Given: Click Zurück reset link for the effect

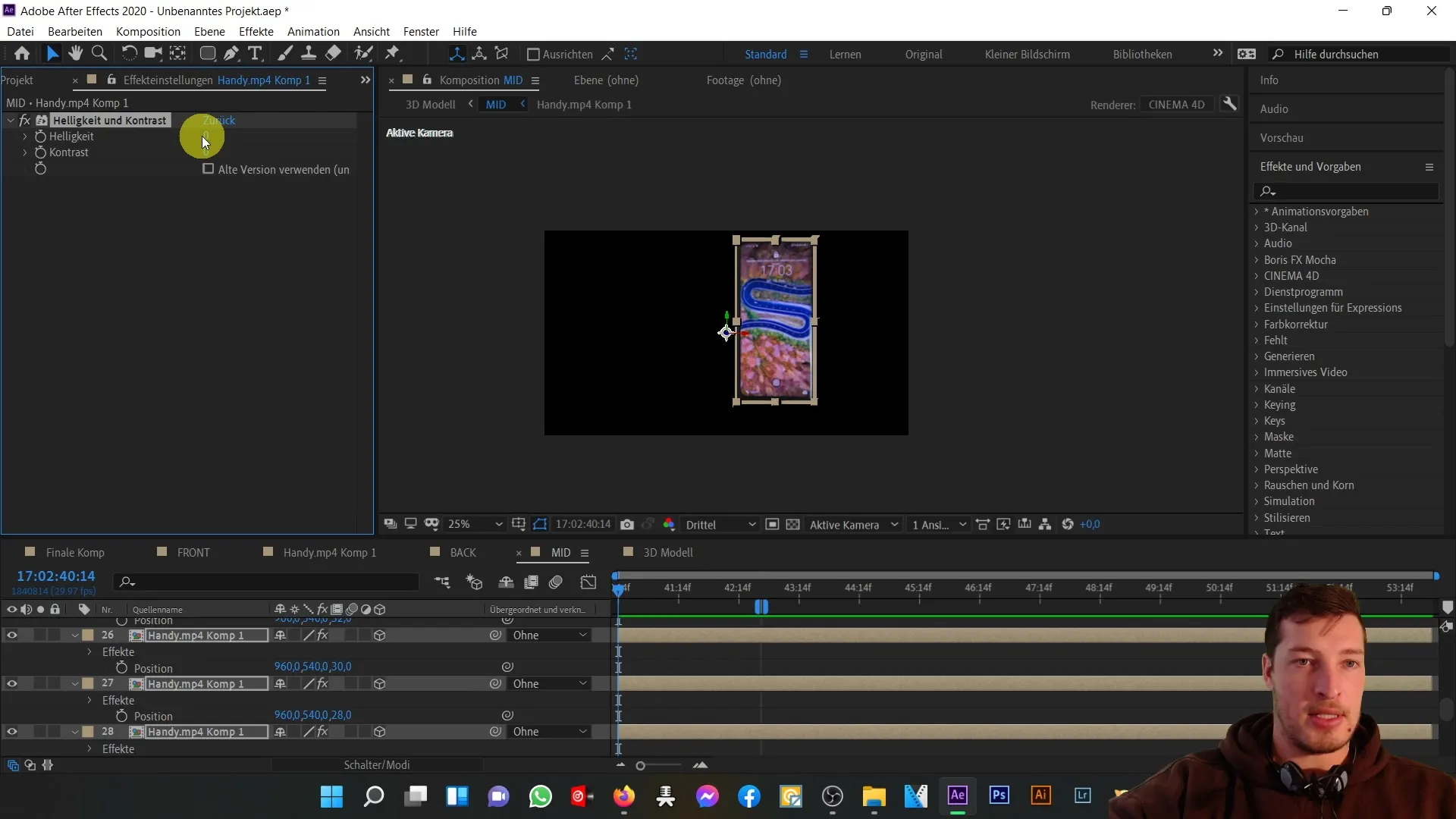Looking at the screenshot, I should click(x=219, y=121).
